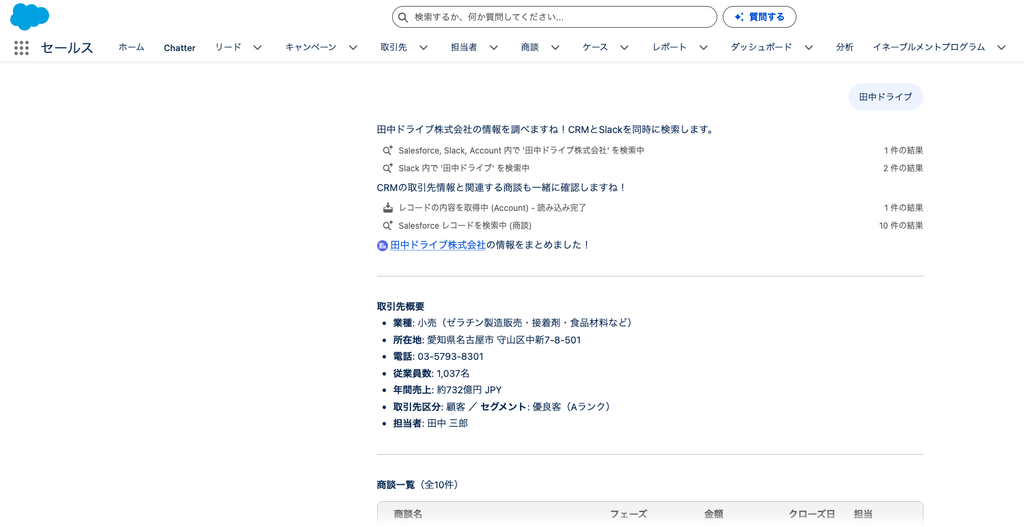Click search icon beside 'Salesforce レコードを検索中 (商談)'
Viewport: 1024px width, 527px height.
click(387, 225)
